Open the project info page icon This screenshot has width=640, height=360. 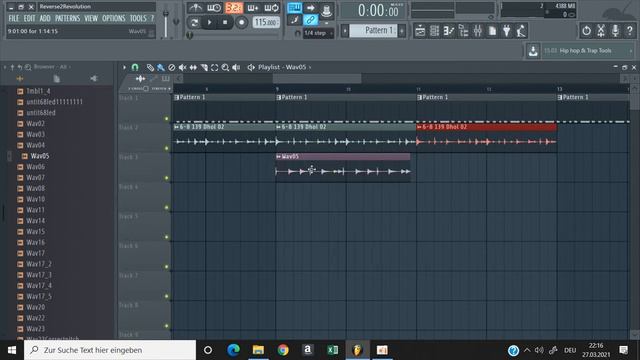pyautogui.click(x=492, y=31)
